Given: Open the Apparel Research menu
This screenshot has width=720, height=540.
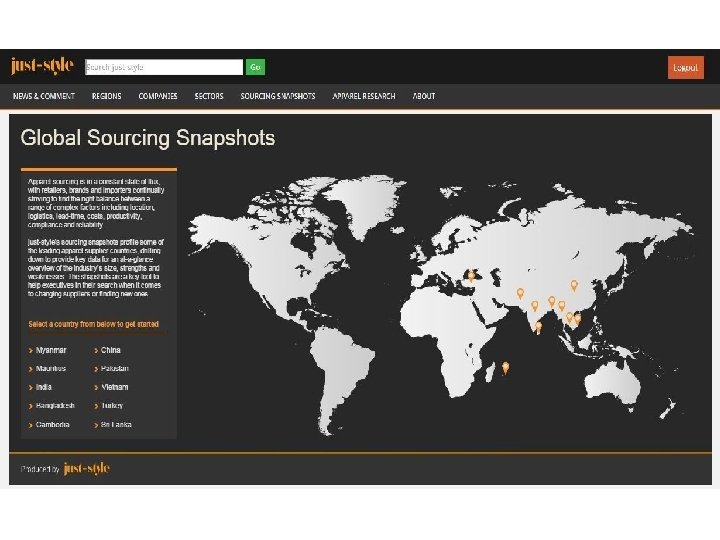Looking at the screenshot, I should (364, 96).
